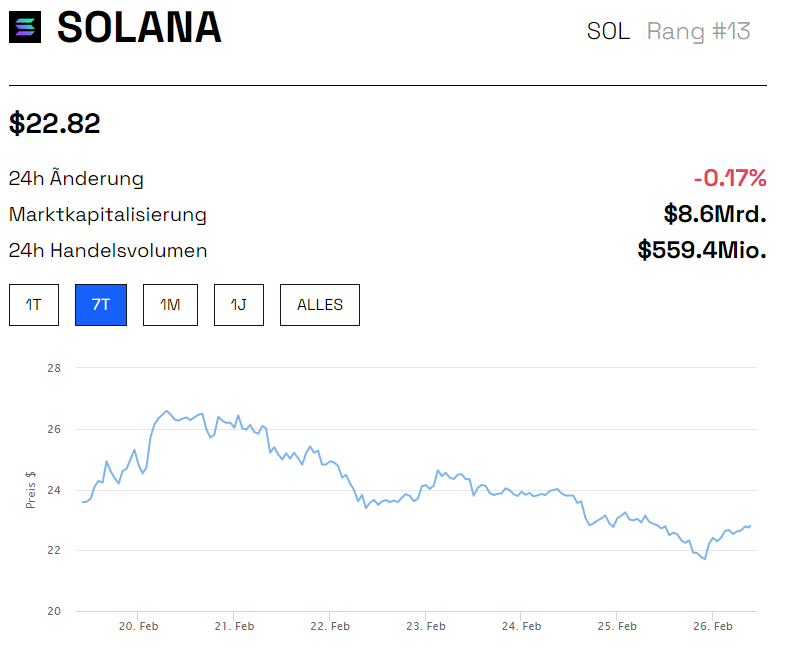Switch chart to 1J range
Screen dimensions: 795x654
pyautogui.click(x=238, y=305)
